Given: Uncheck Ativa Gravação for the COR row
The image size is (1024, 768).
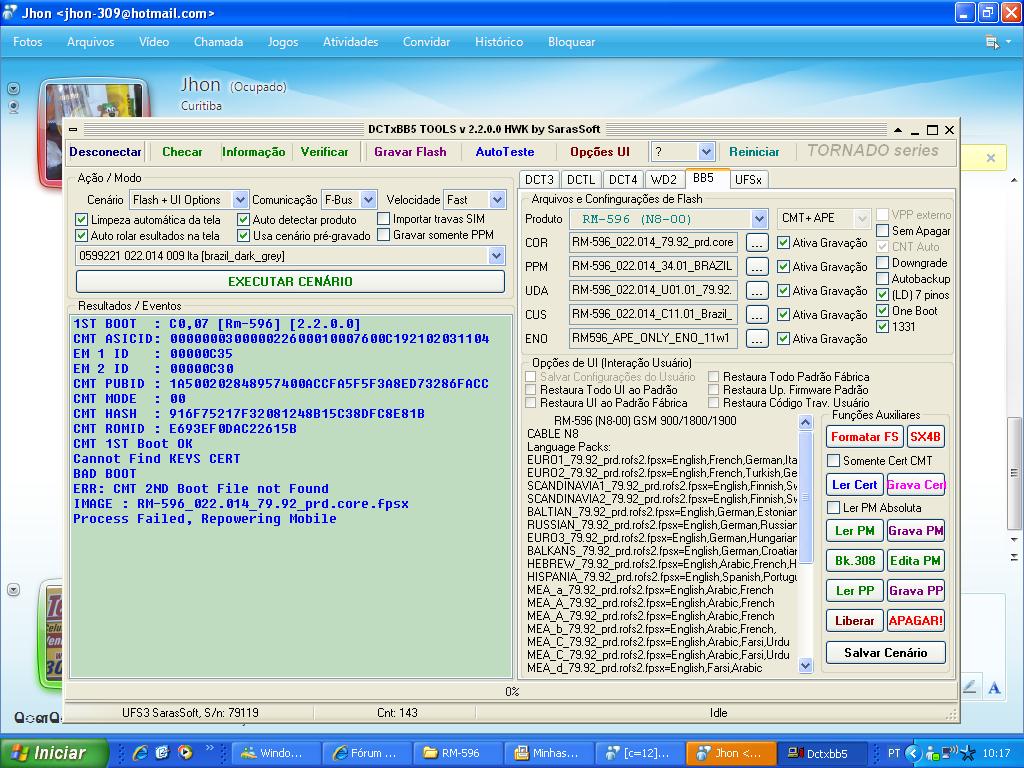Looking at the screenshot, I should [x=784, y=243].
